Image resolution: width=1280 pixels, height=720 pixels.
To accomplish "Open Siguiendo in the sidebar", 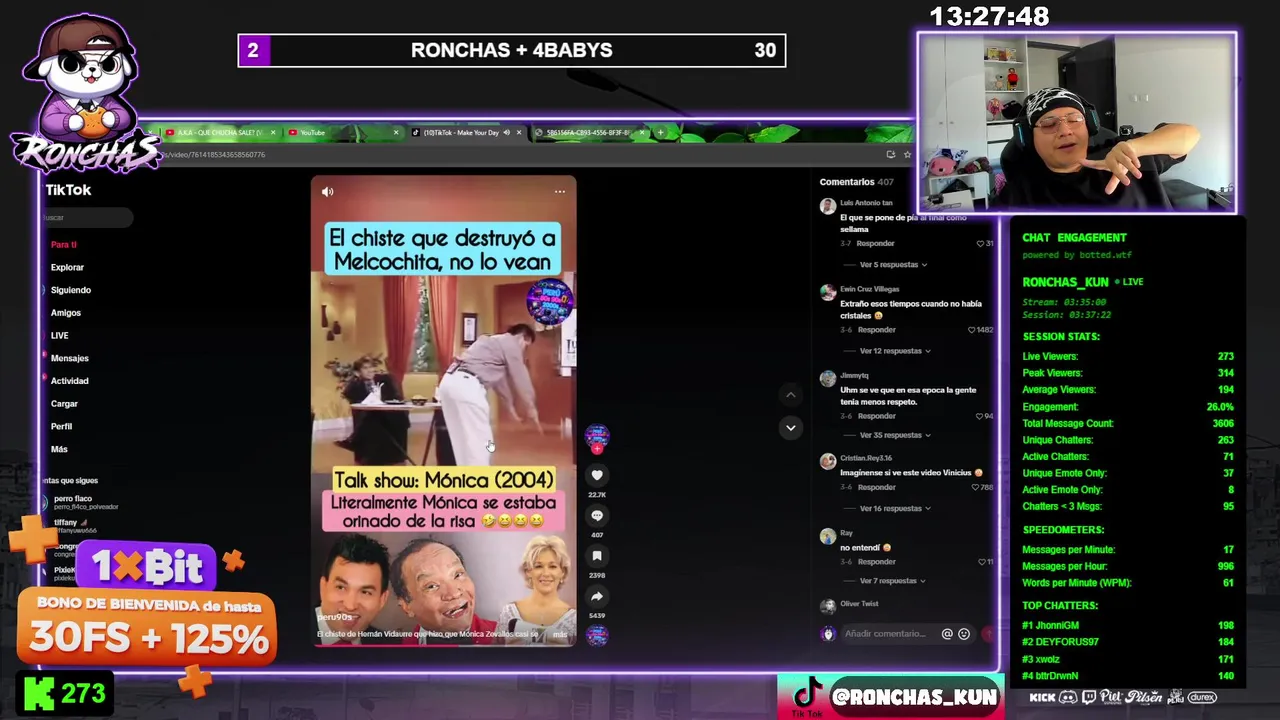I will [x=71, y=290].
